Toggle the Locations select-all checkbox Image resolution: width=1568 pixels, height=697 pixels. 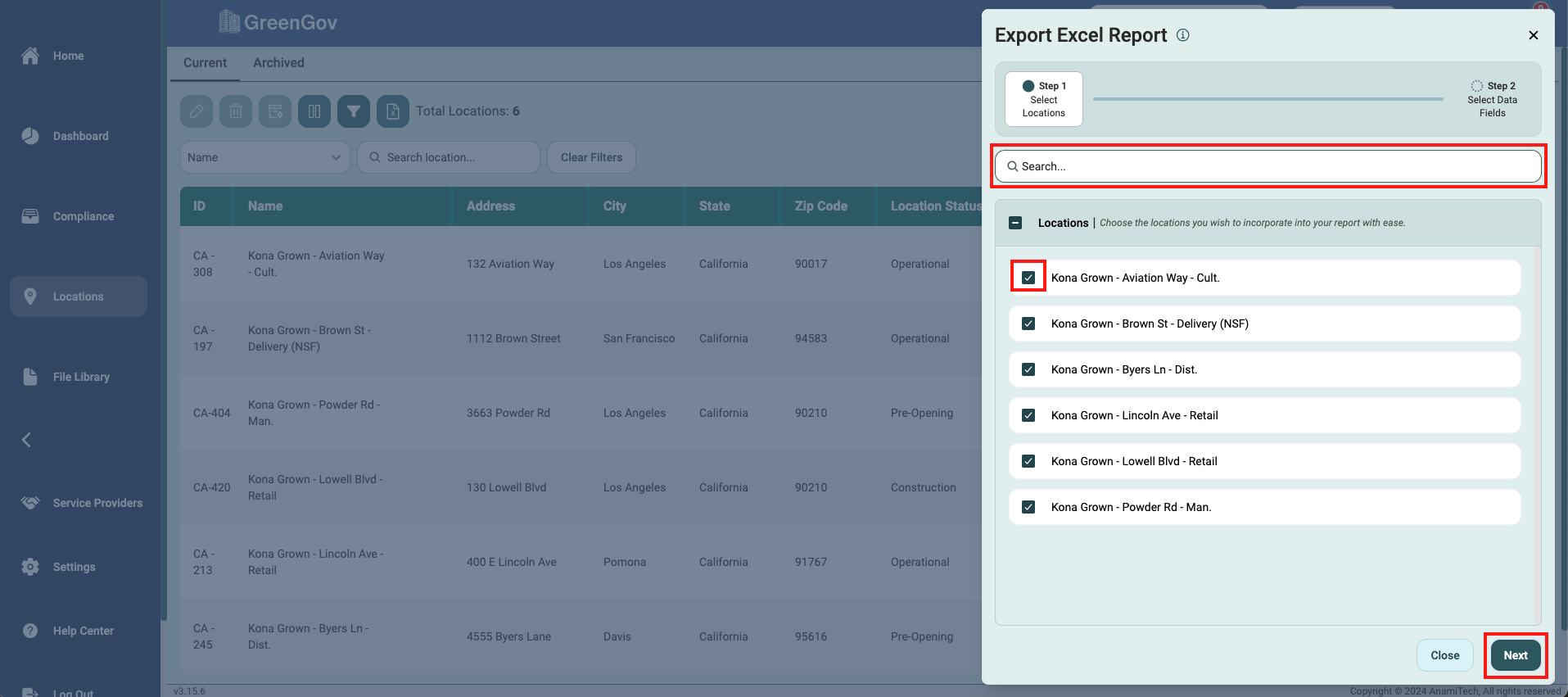tap(1015, 223)
